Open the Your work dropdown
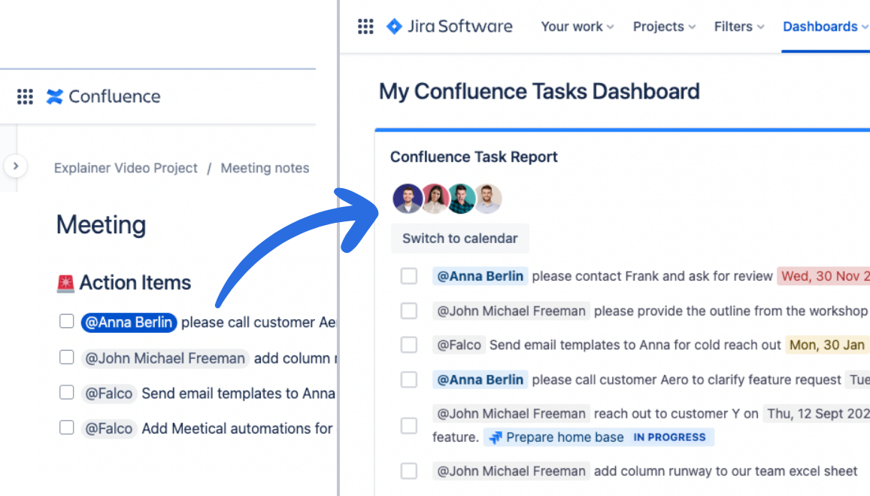870x496 pixels. pos(577,27)
